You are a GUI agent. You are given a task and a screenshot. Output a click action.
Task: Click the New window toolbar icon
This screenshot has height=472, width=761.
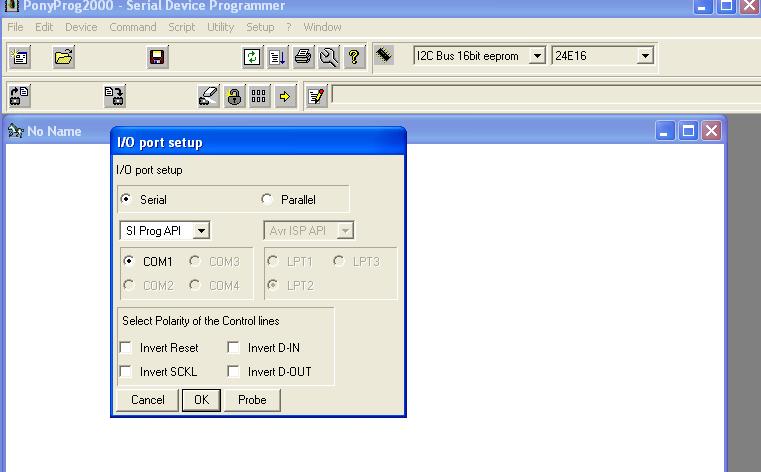click(20, 57)
